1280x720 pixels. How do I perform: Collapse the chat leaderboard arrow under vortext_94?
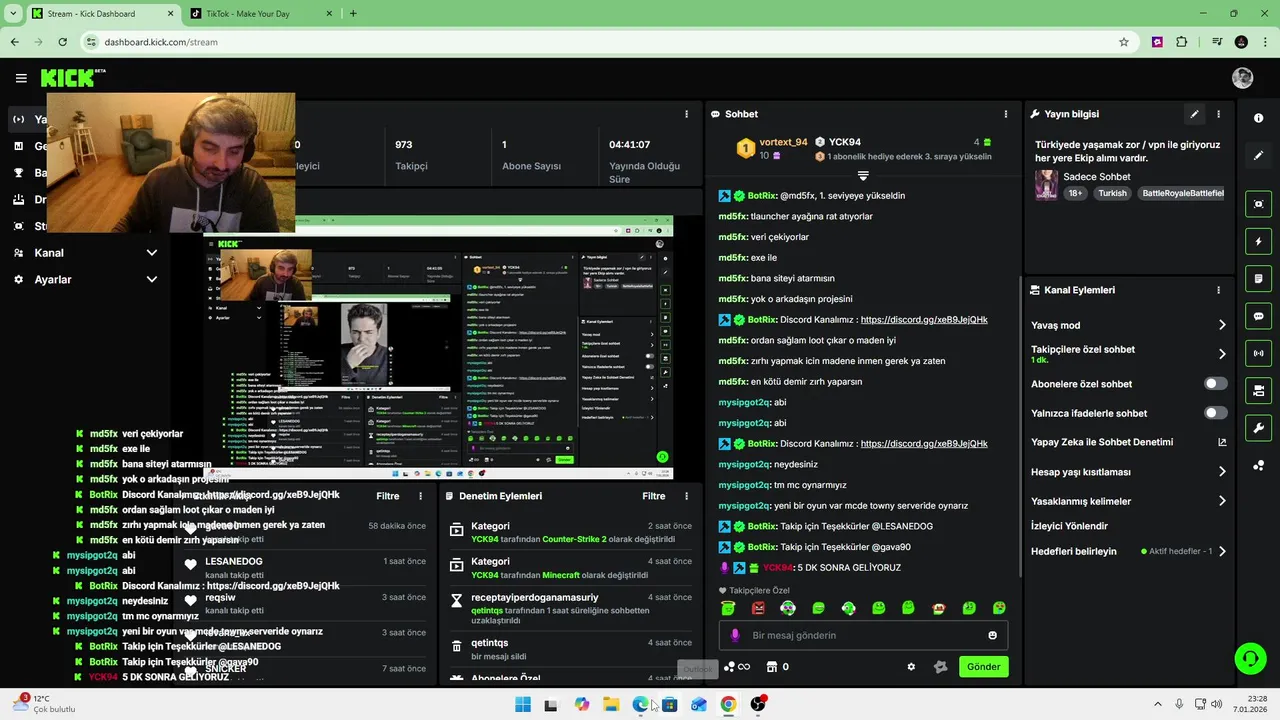(863, 176)
